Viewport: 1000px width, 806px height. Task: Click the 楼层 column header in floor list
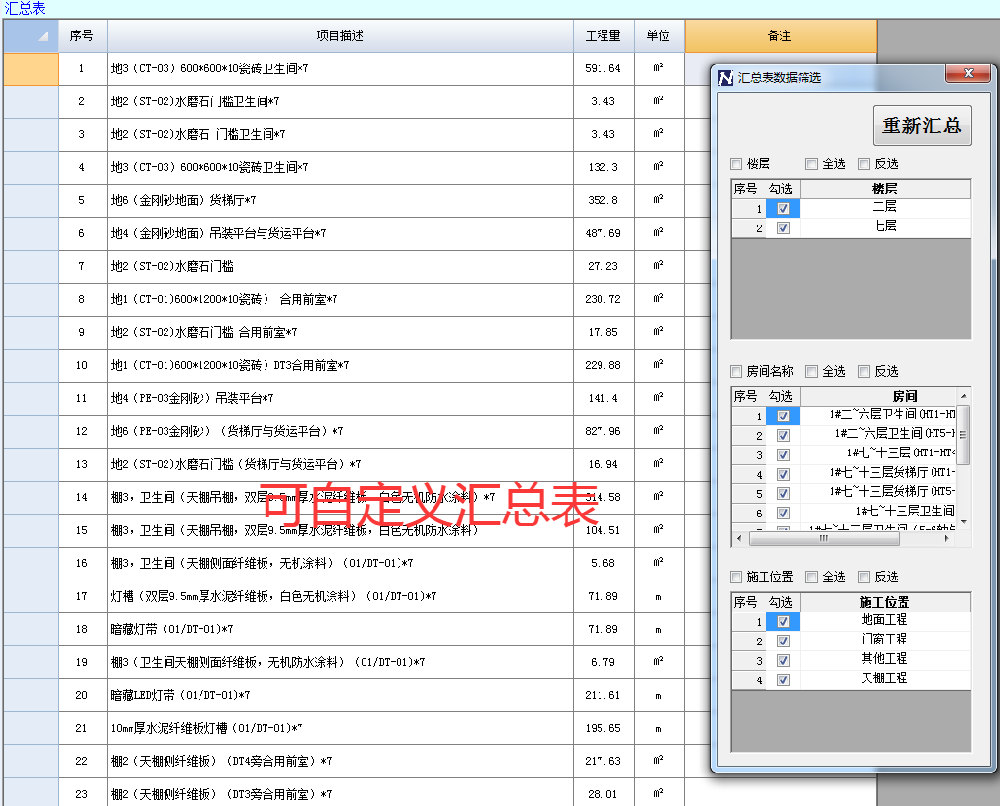[885, 189]
